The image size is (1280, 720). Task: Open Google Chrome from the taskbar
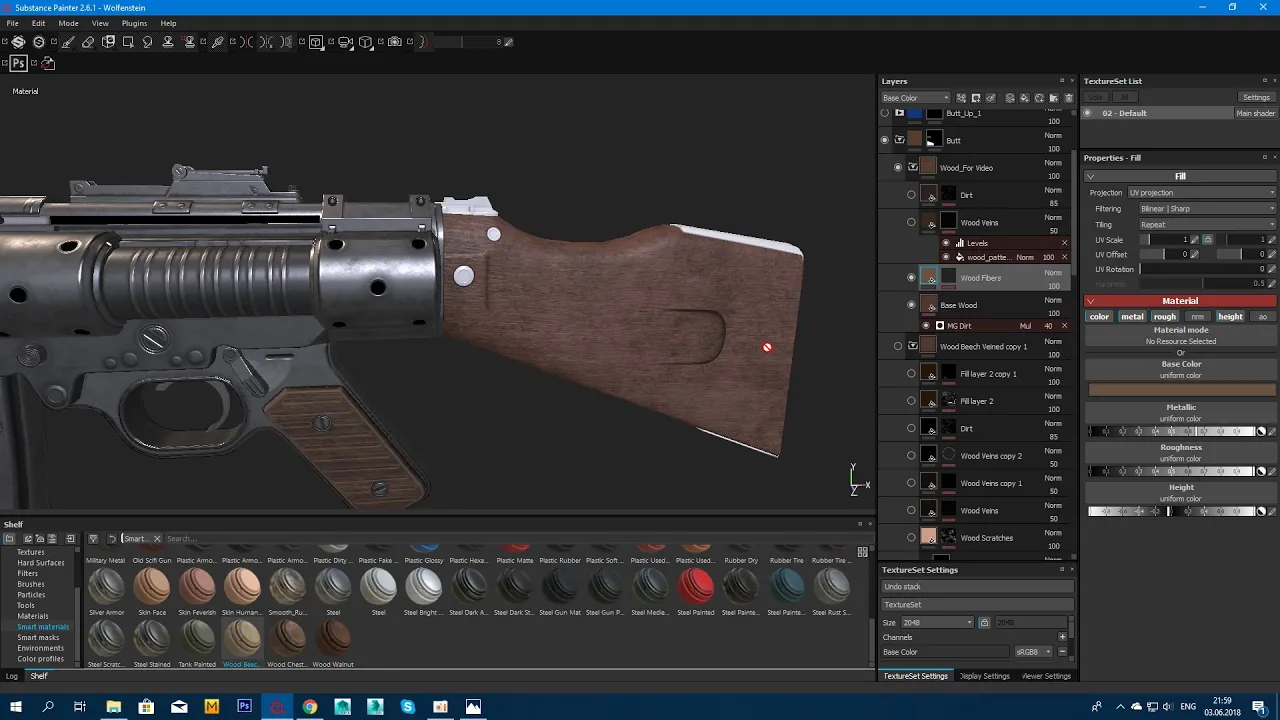310,707
